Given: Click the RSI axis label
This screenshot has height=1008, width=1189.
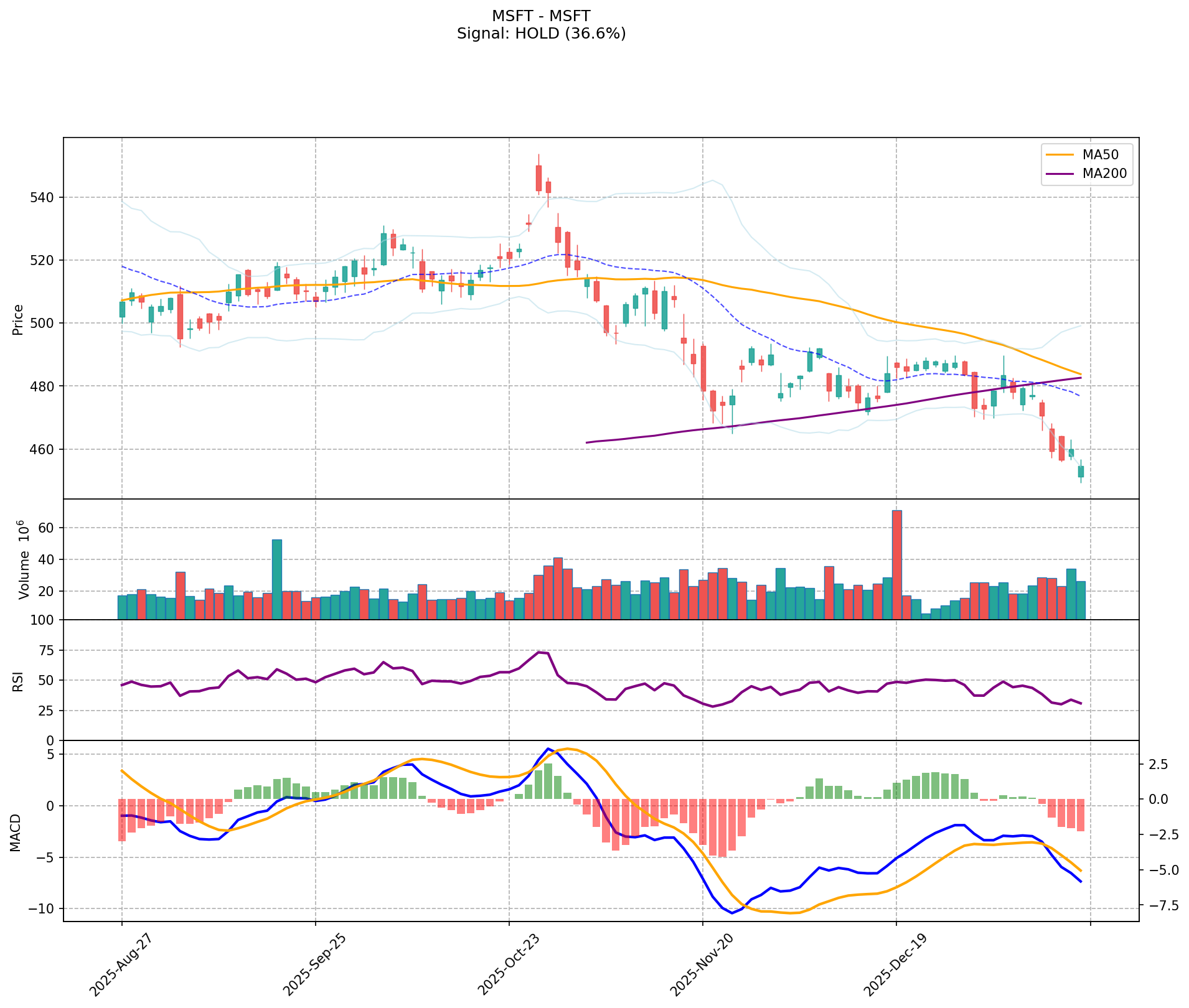Looking at the screenshot, I should click(18, 681).
